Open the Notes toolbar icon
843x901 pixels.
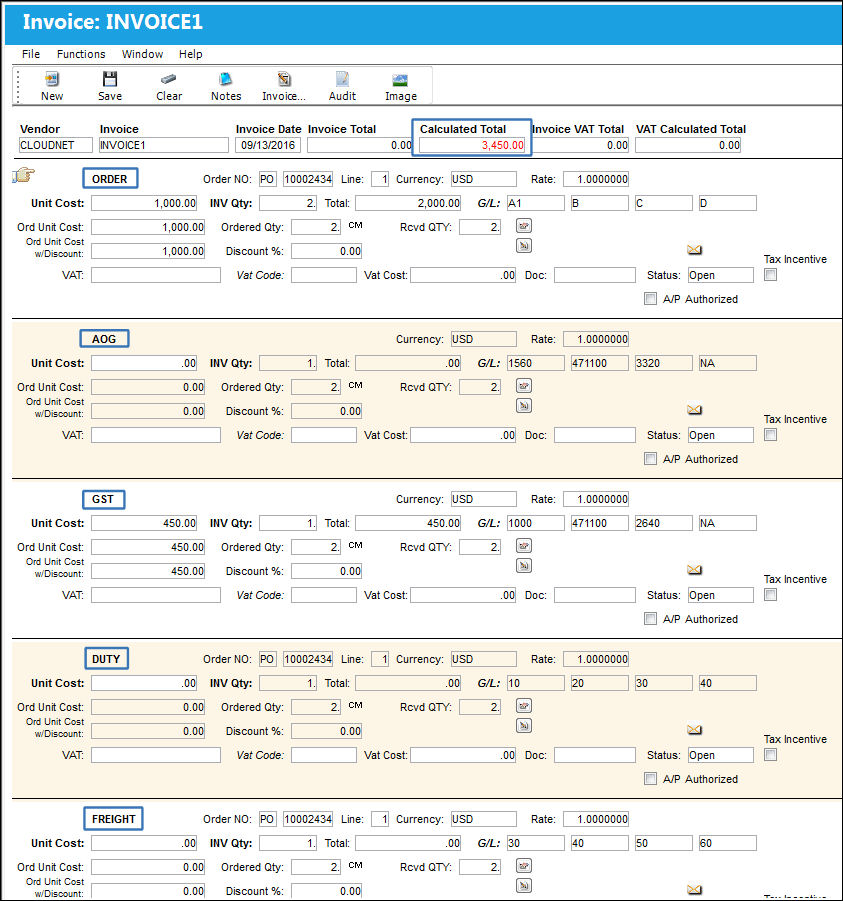pyautogui.click(x=226, y=79)
